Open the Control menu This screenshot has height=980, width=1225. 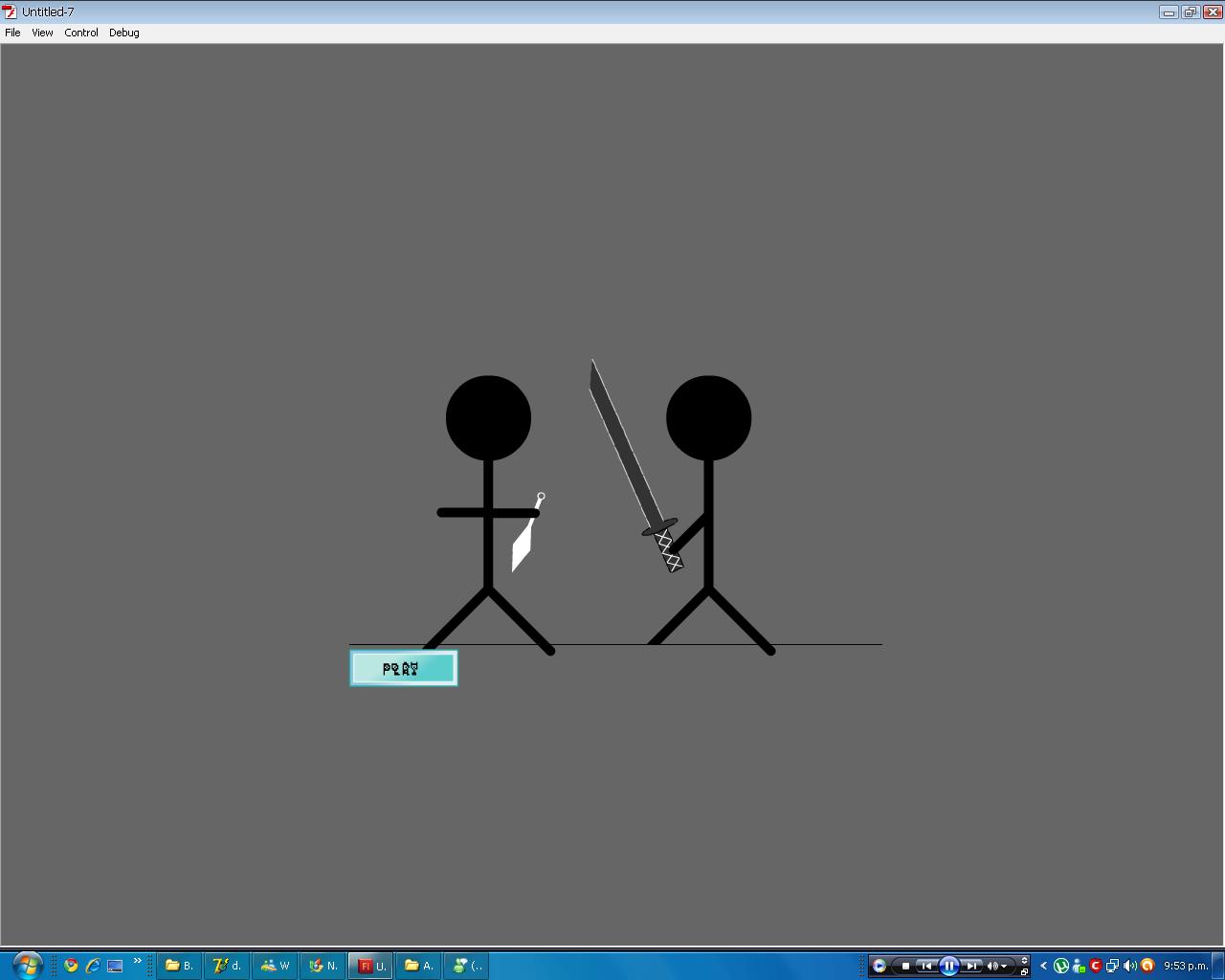coord(80,32)
